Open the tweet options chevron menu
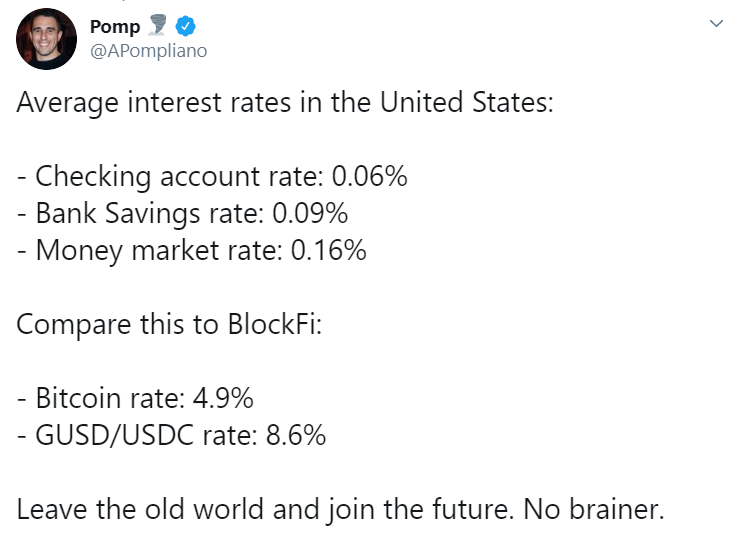Image resolution: width=737 pixels, height=543 pixels. point(716,23)
